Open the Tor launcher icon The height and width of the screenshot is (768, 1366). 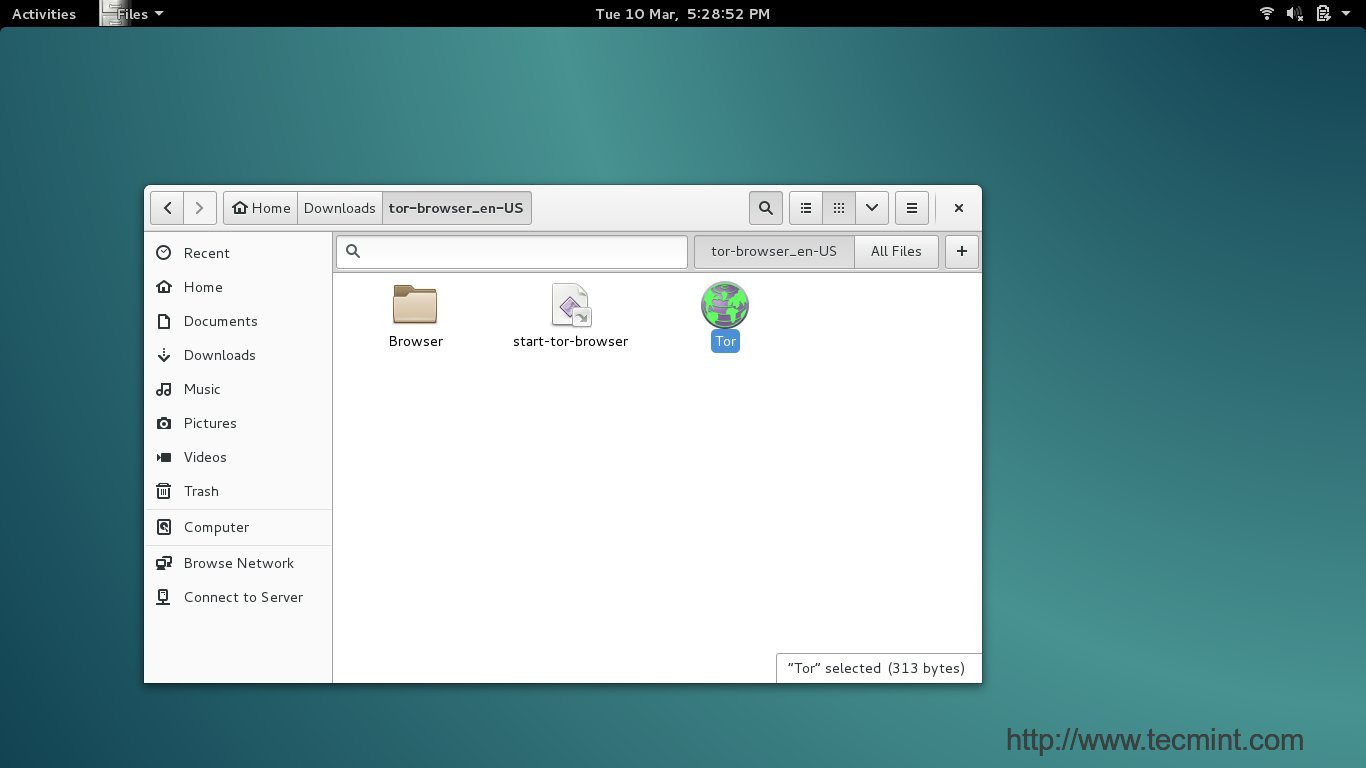[725, 306]
